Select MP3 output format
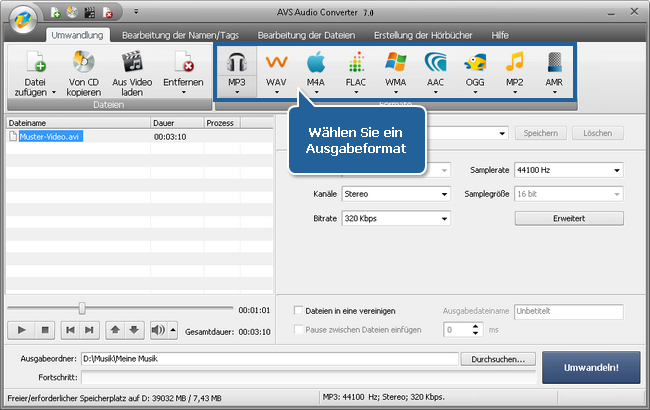The image size is (650, 410). click(x=237, y=71)
